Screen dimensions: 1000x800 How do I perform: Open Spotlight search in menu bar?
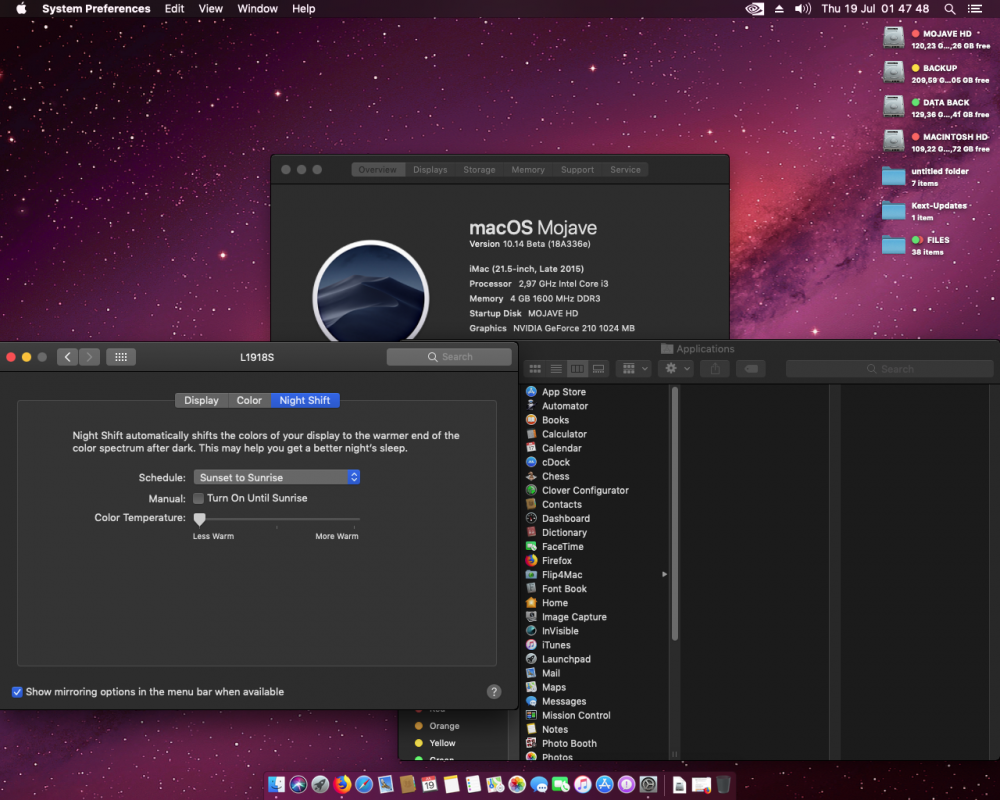point(950,9)
